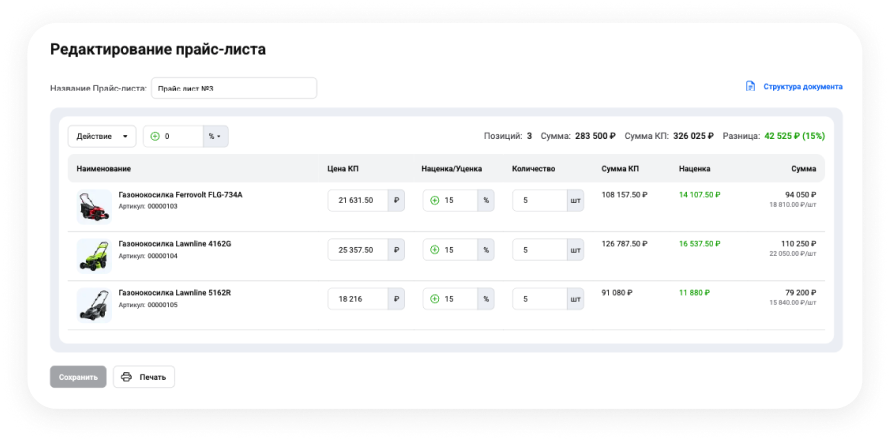Screen dimensions: 890x441
Task: Click the Цена КП column header
Action: pos(343,169)
